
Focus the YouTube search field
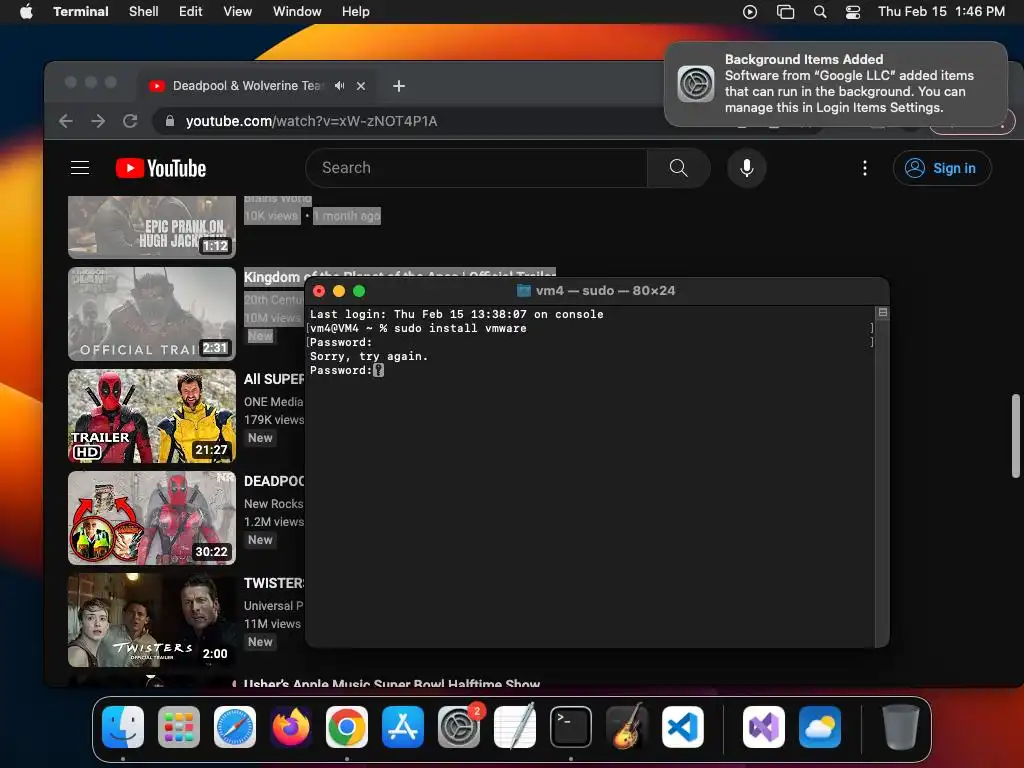click(477, 168)
